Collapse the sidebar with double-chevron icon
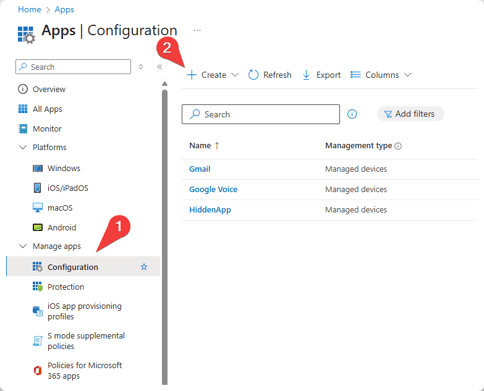Viewport: 484px width, 391px height. pyautogui.click(x=159, y=67)
